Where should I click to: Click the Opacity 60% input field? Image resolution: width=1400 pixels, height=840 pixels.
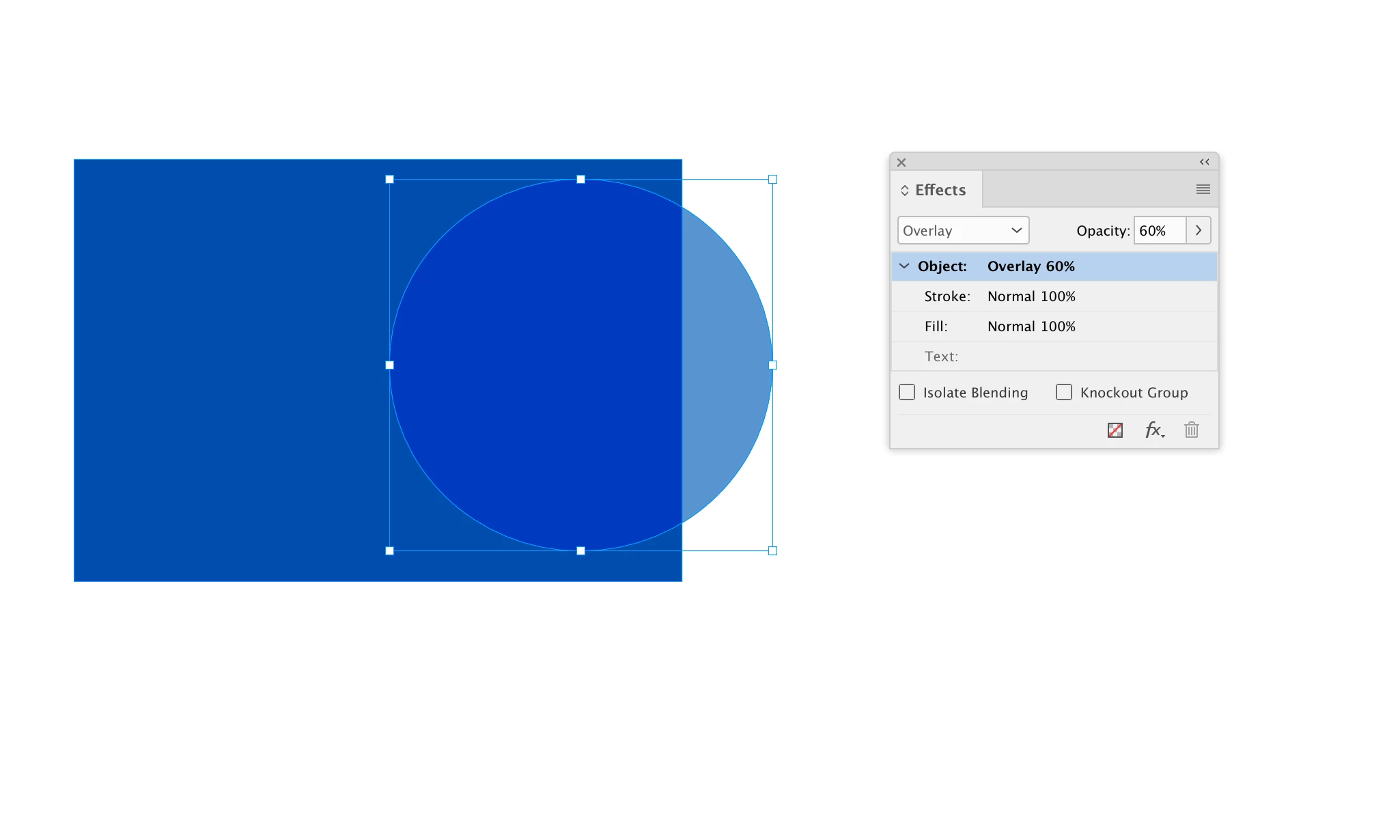1159,231
